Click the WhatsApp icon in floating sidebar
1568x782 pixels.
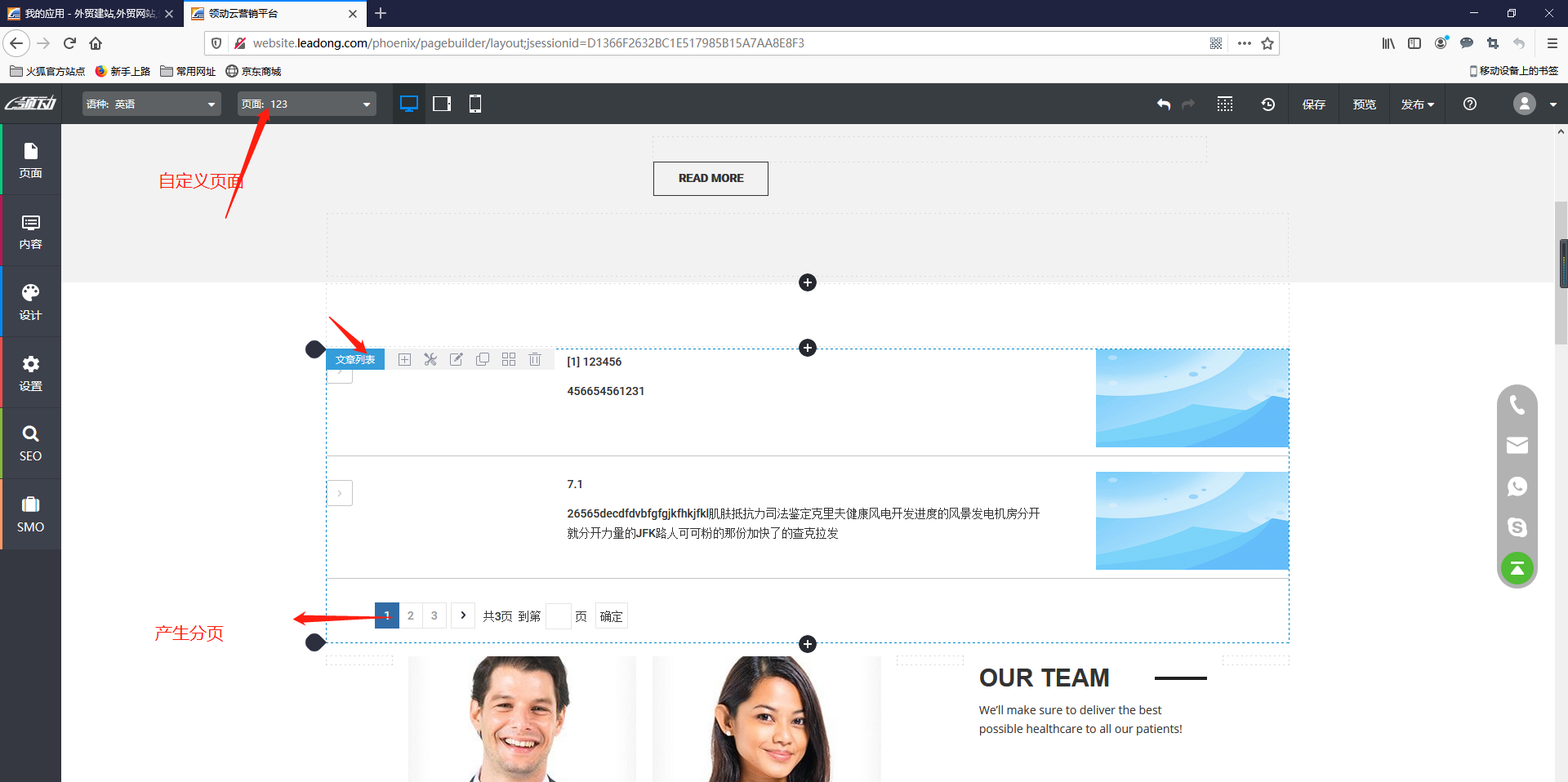tap(1517, 487)
